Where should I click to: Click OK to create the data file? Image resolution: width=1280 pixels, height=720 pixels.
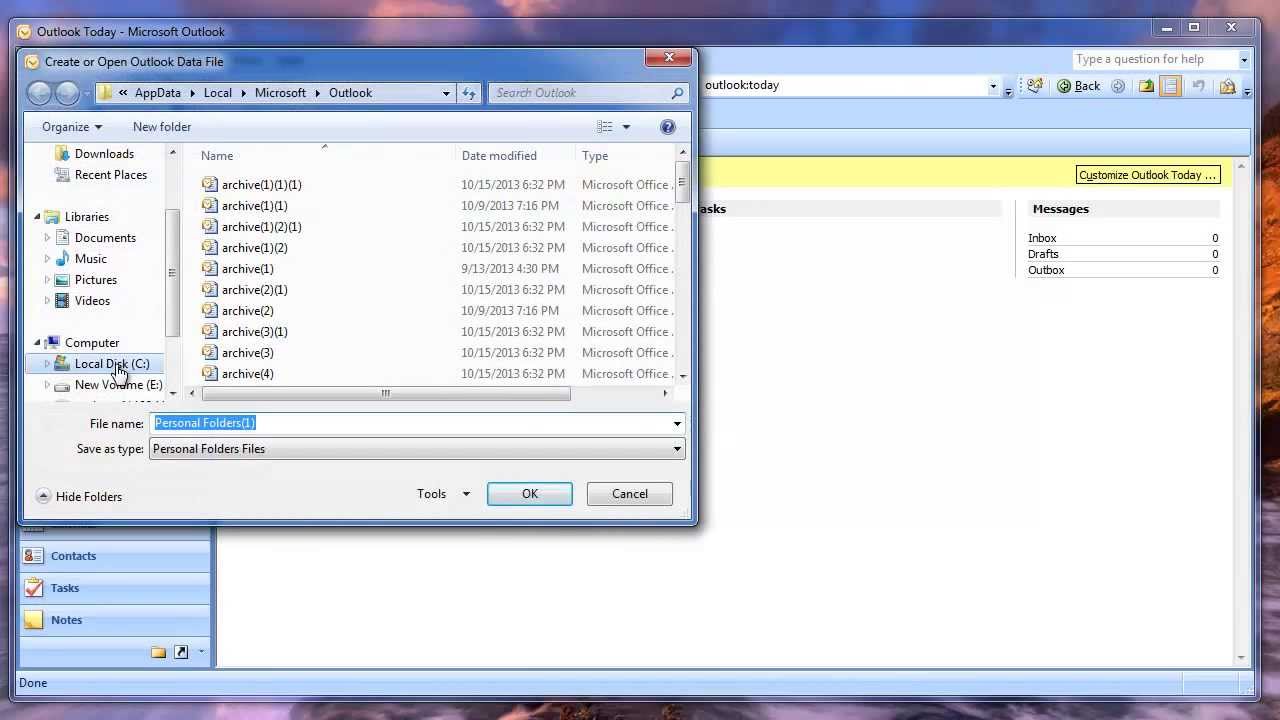(530, 494)
